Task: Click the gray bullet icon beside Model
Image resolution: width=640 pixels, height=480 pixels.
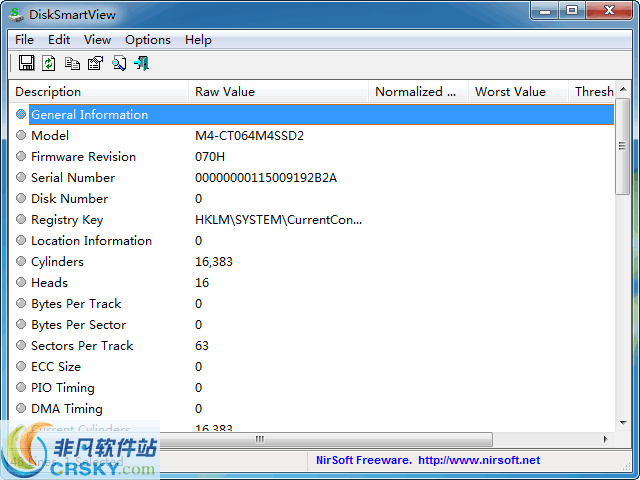Action: 21,135
